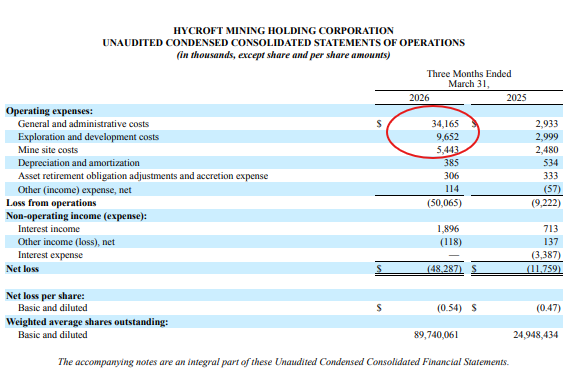Select the (57) value
The image size is (568, 388).
(552, 189)
